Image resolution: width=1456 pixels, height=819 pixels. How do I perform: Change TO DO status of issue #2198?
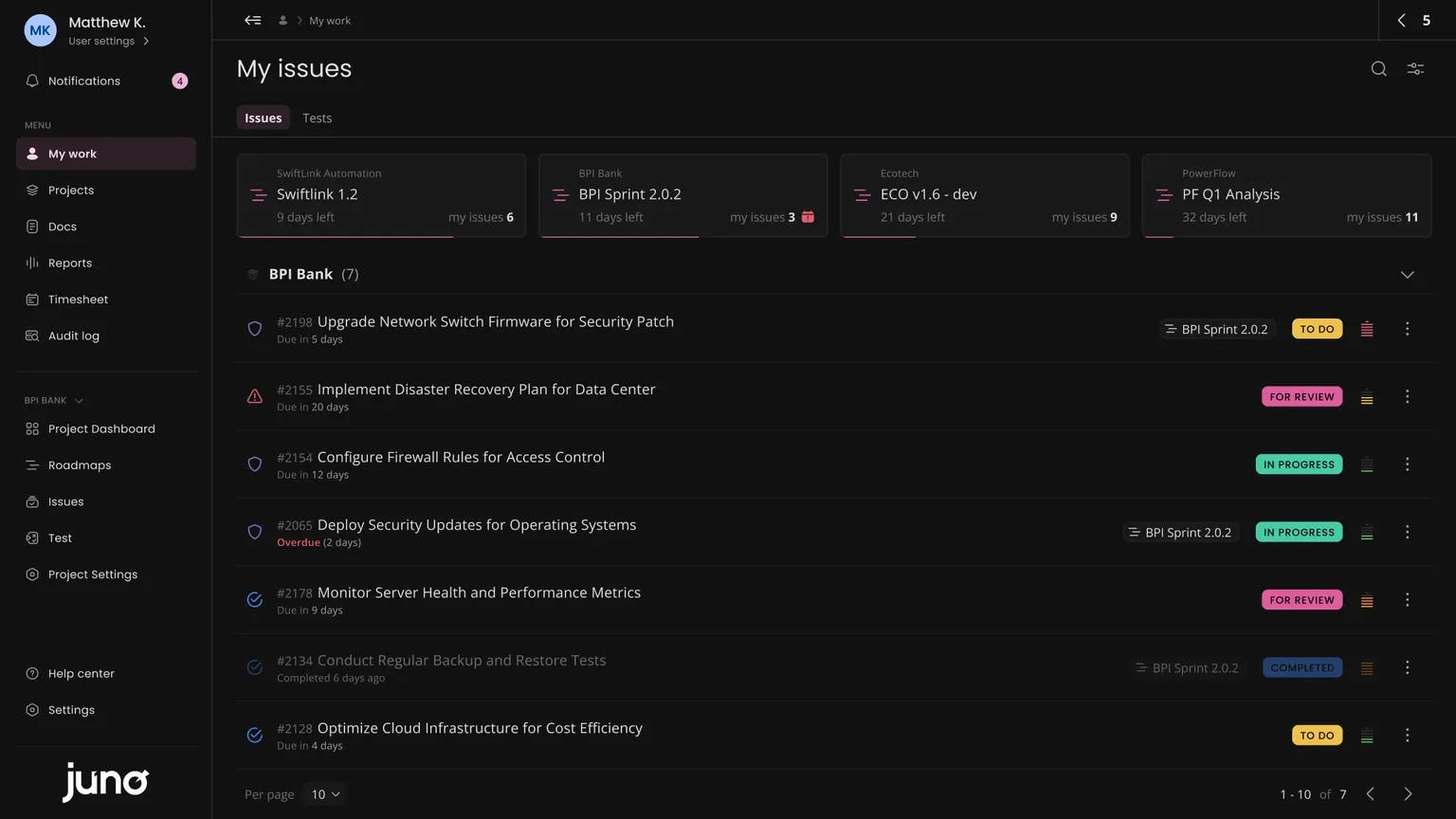click(x=1317, y=329)
